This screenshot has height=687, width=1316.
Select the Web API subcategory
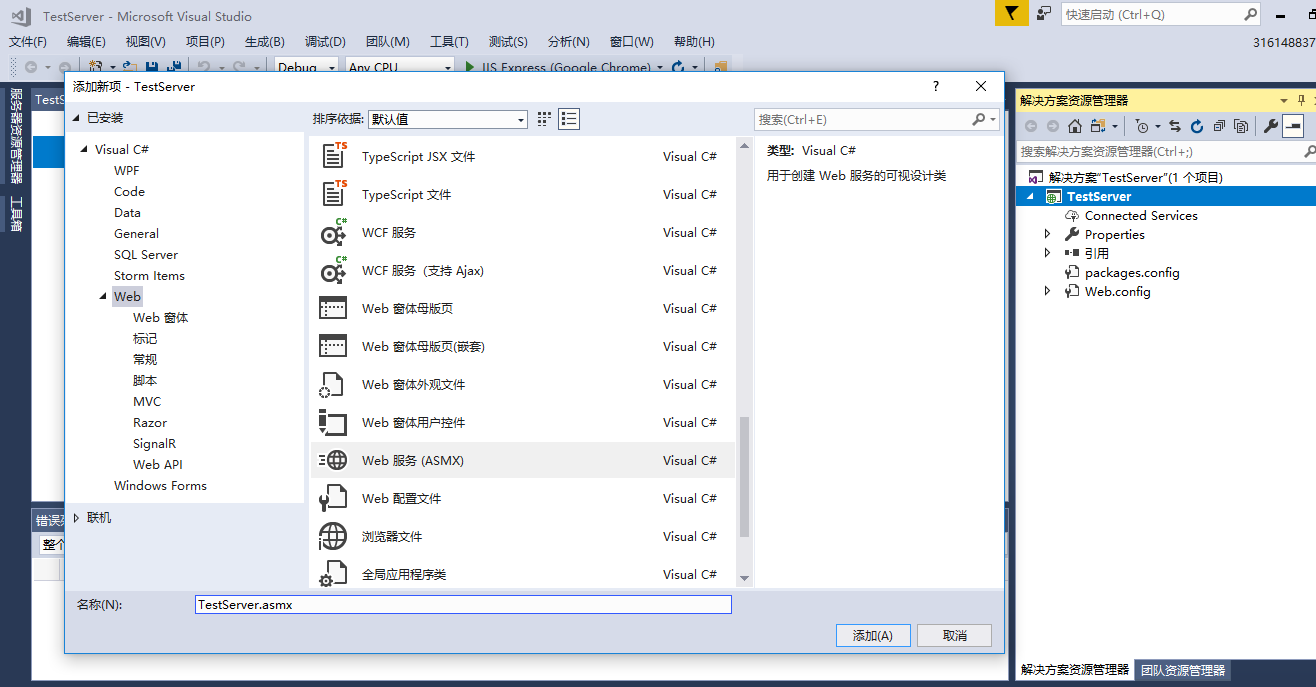(x=158, y=464)
